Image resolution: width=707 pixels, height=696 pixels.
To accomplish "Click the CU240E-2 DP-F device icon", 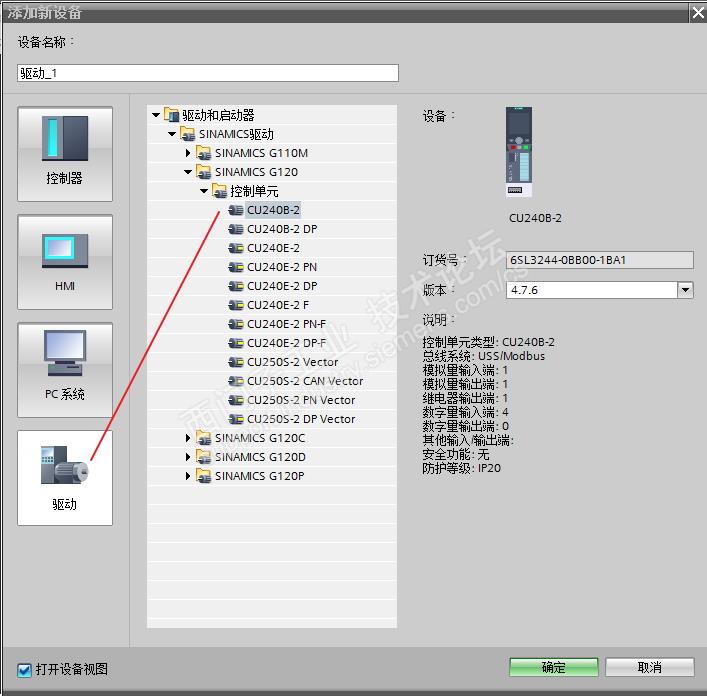I will (x=236, y=343).
